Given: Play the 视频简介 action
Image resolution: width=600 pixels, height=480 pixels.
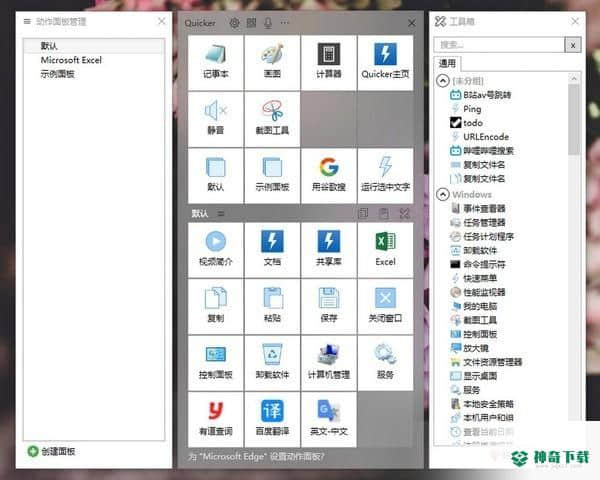Looking at the screenshot, I should (215, 250).
